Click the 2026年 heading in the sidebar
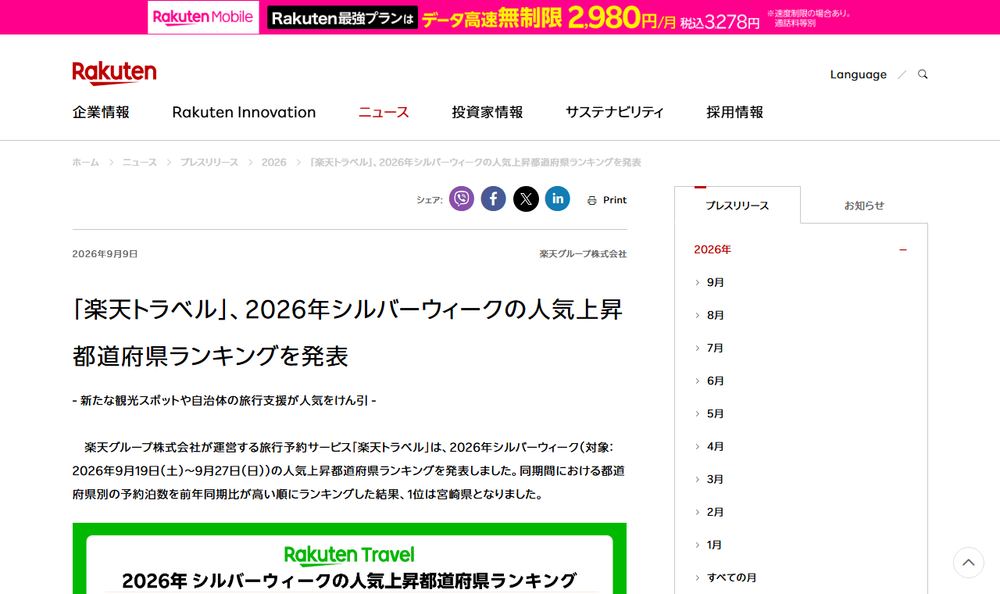1000x594 pixels. point(712,249)
